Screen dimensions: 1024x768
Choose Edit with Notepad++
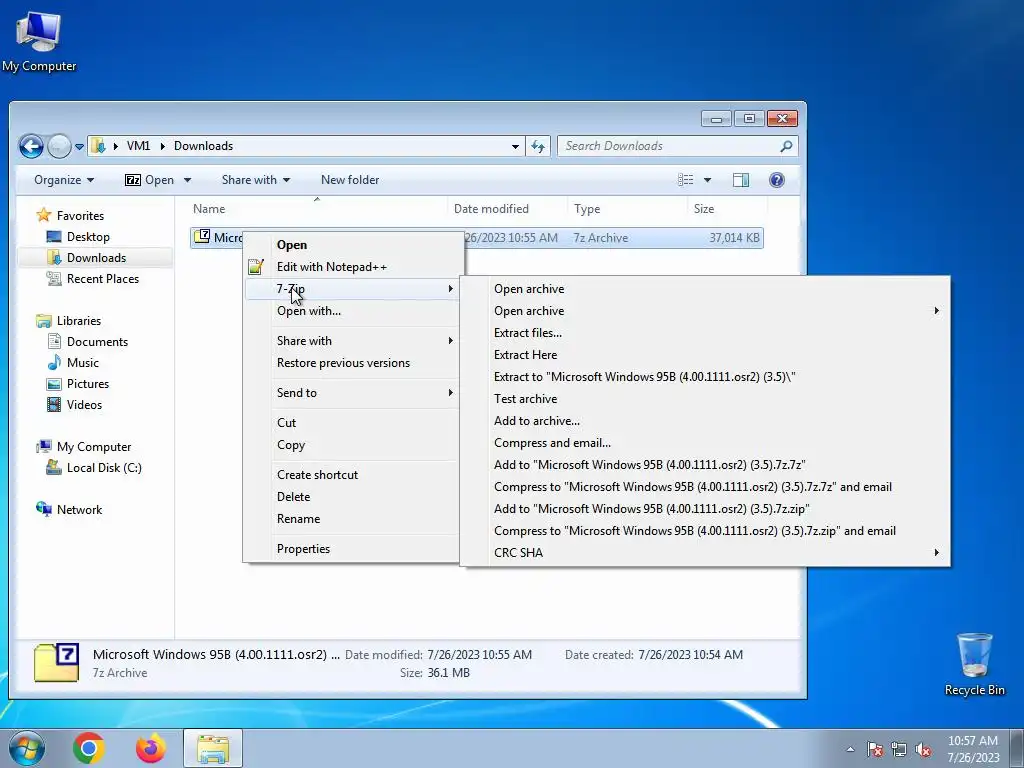[352, 266]
